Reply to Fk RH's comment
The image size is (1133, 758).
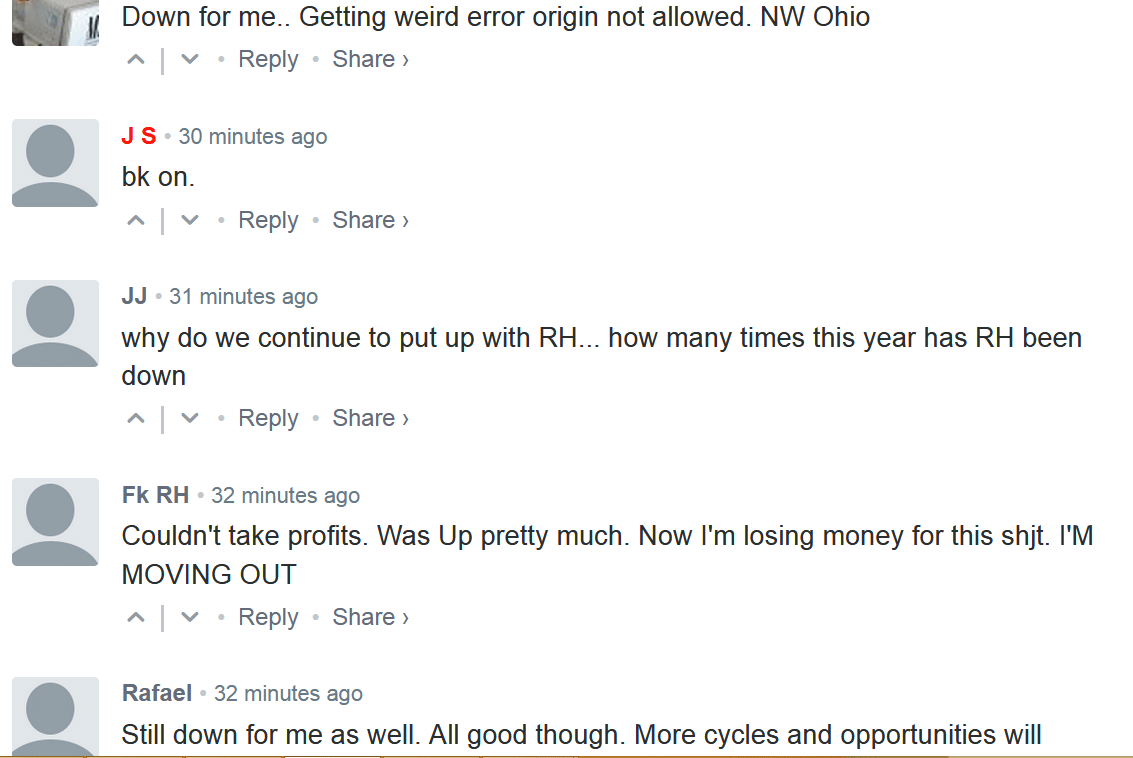point(268,618)
